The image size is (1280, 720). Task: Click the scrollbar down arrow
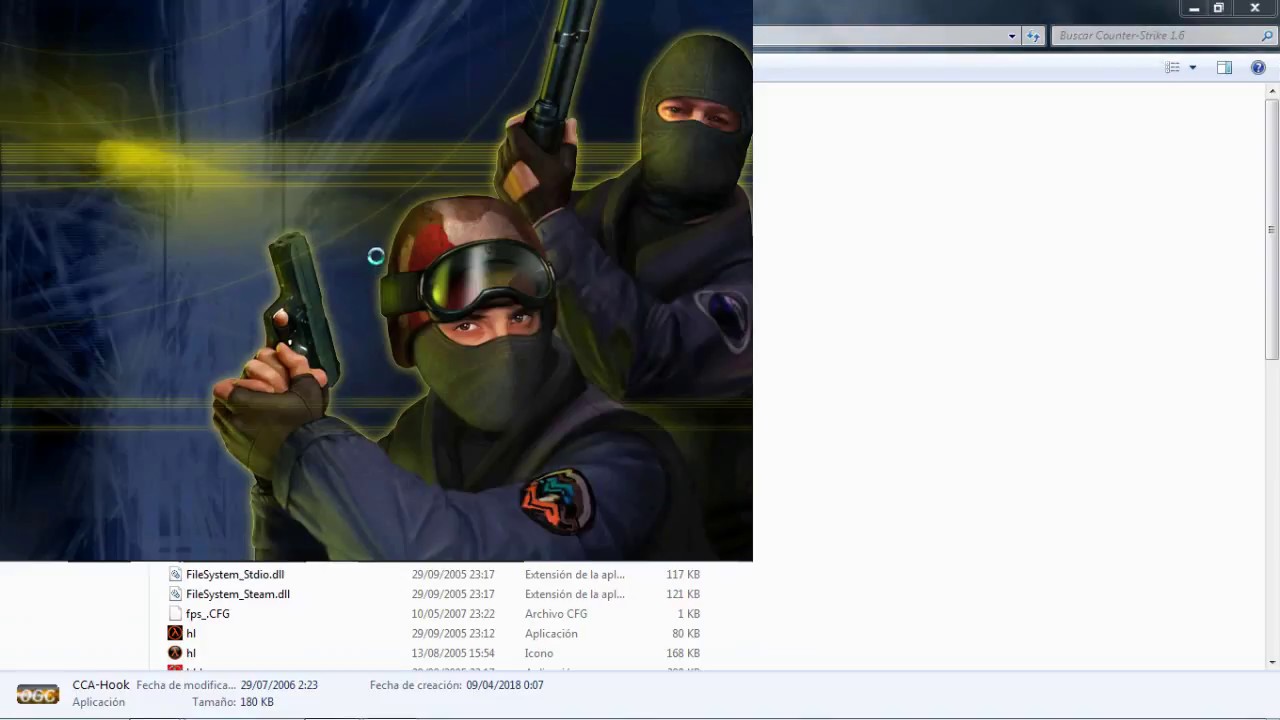[x=1272, y=662]
